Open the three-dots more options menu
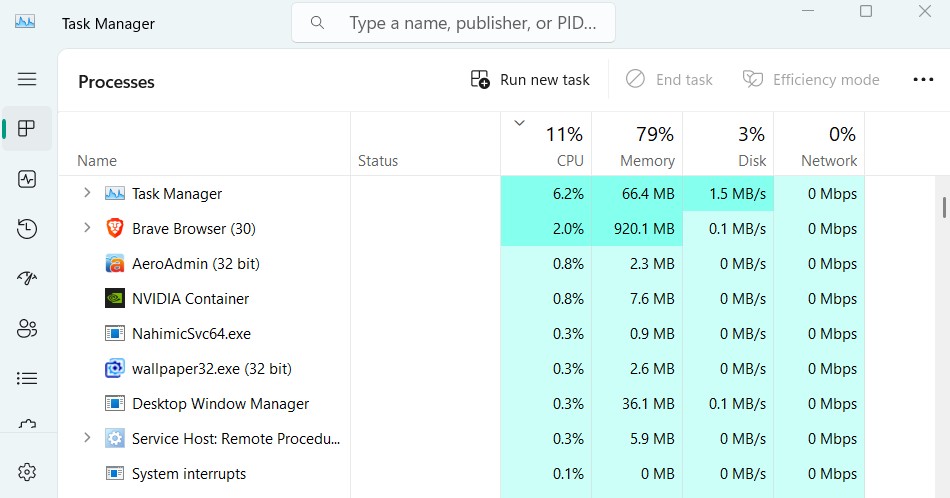The height and width of the screenshot is (498, 950). [x=923, y=79]
